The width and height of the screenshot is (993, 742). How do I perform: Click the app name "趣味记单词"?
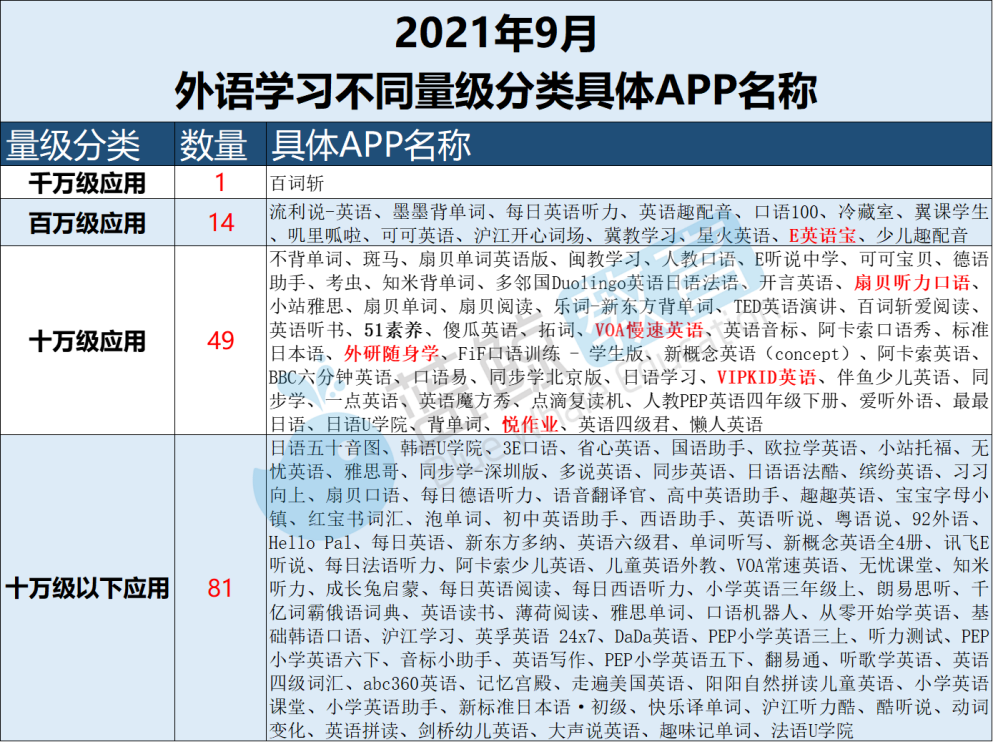point(705,731)
